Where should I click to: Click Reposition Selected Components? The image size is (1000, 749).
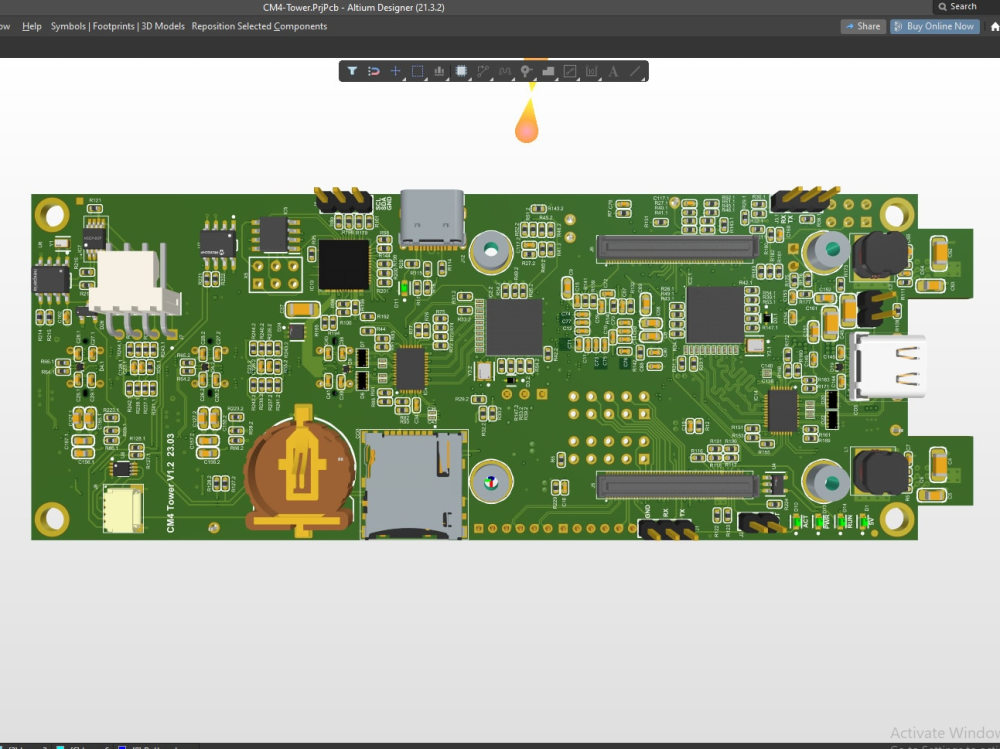tap(259, 26)
